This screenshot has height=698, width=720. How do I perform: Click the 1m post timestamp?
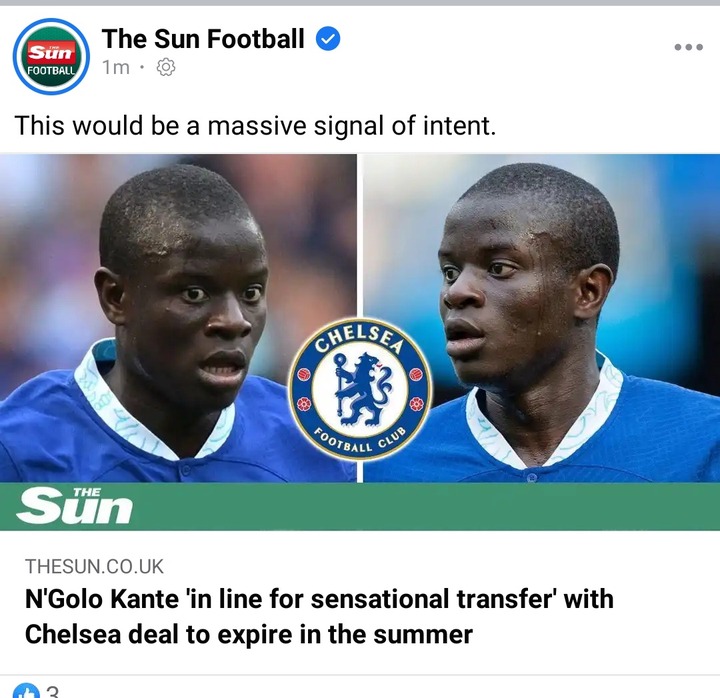116,68
